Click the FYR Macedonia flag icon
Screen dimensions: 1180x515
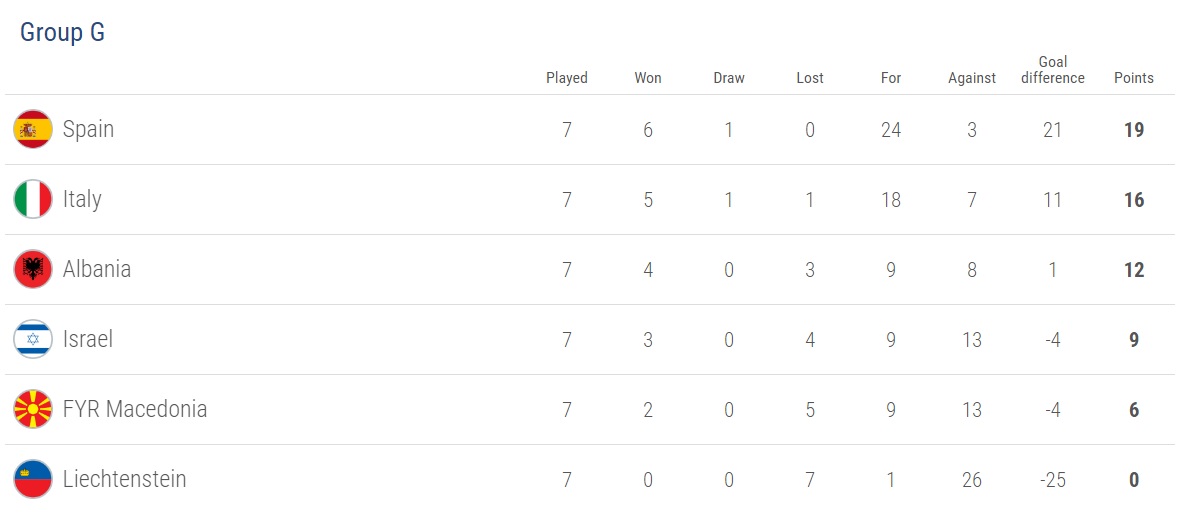[x=33, y=409]
